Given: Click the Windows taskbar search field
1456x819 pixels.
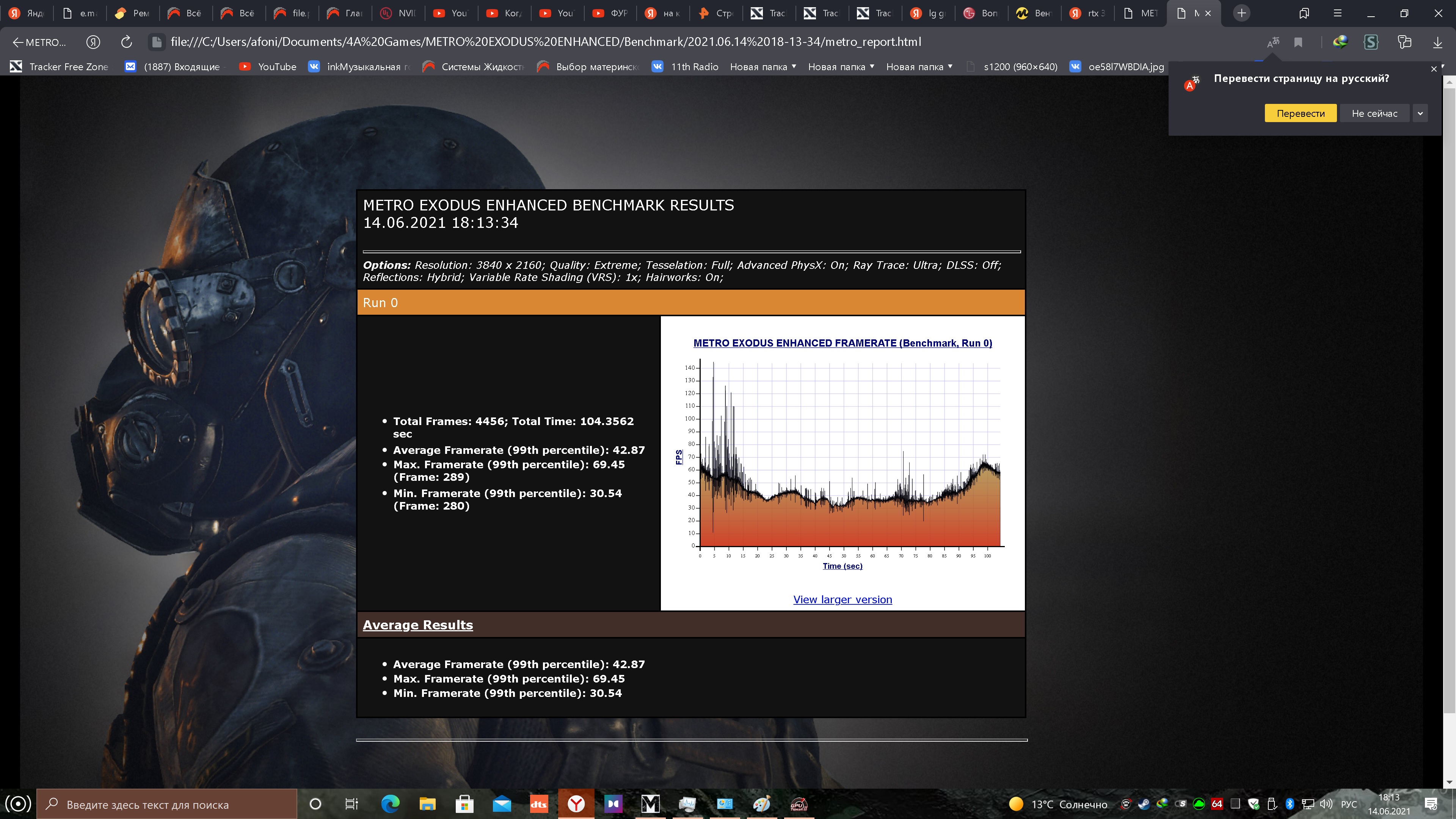Looking at the screenshot, I should pos(169,804).
